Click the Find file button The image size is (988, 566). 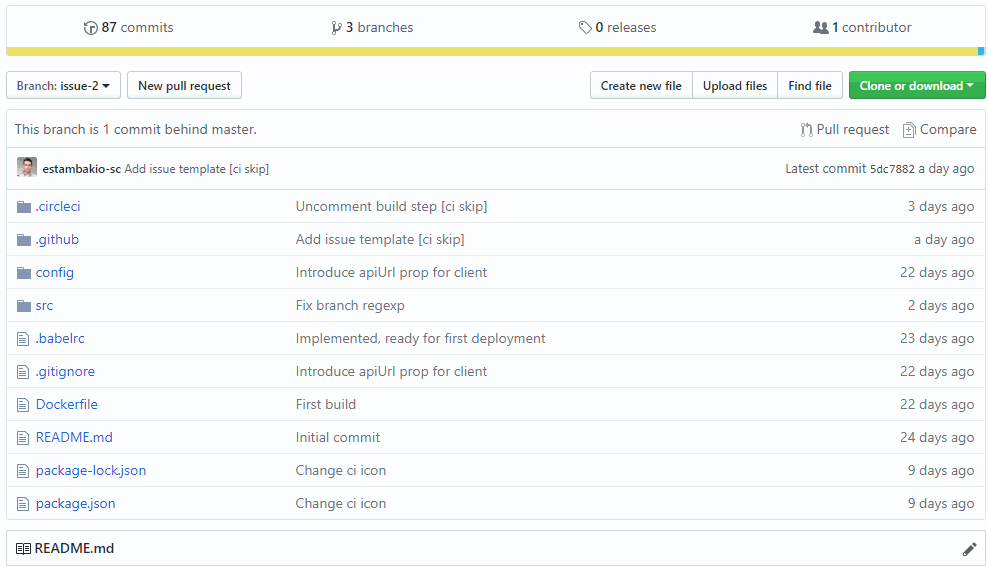[x=809, y=86]
